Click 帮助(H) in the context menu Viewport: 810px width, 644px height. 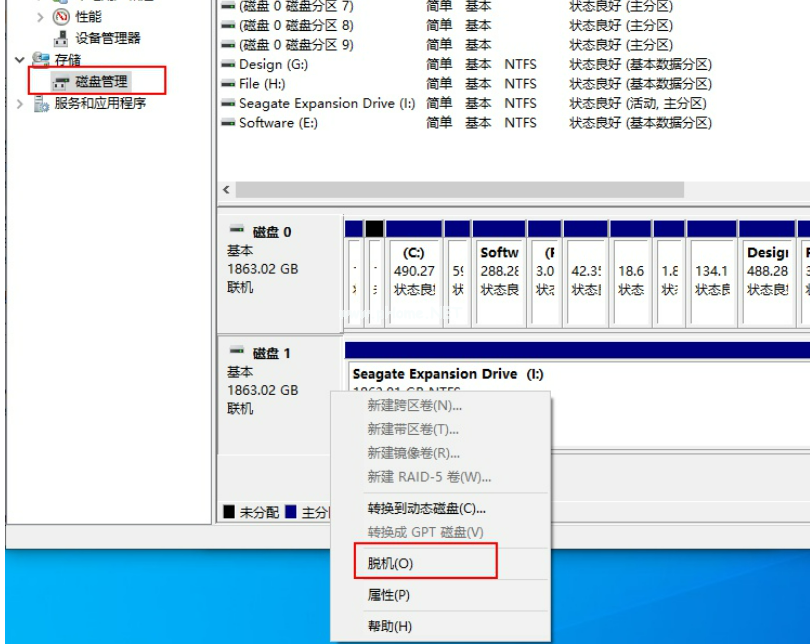[x=389, y=626]
